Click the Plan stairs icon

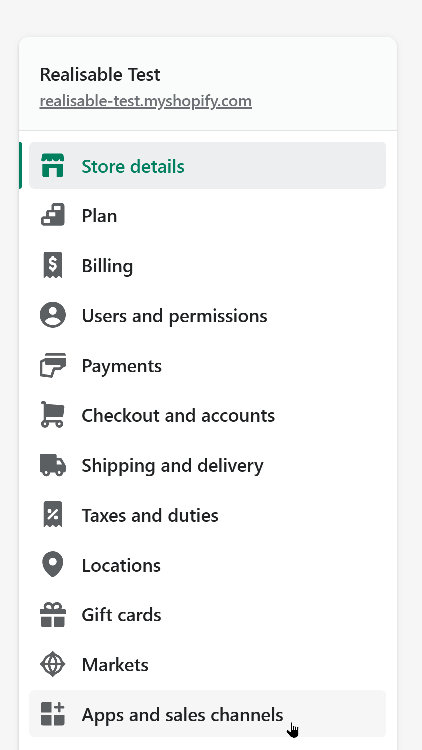pyautogui.click(x=53, y=216)
